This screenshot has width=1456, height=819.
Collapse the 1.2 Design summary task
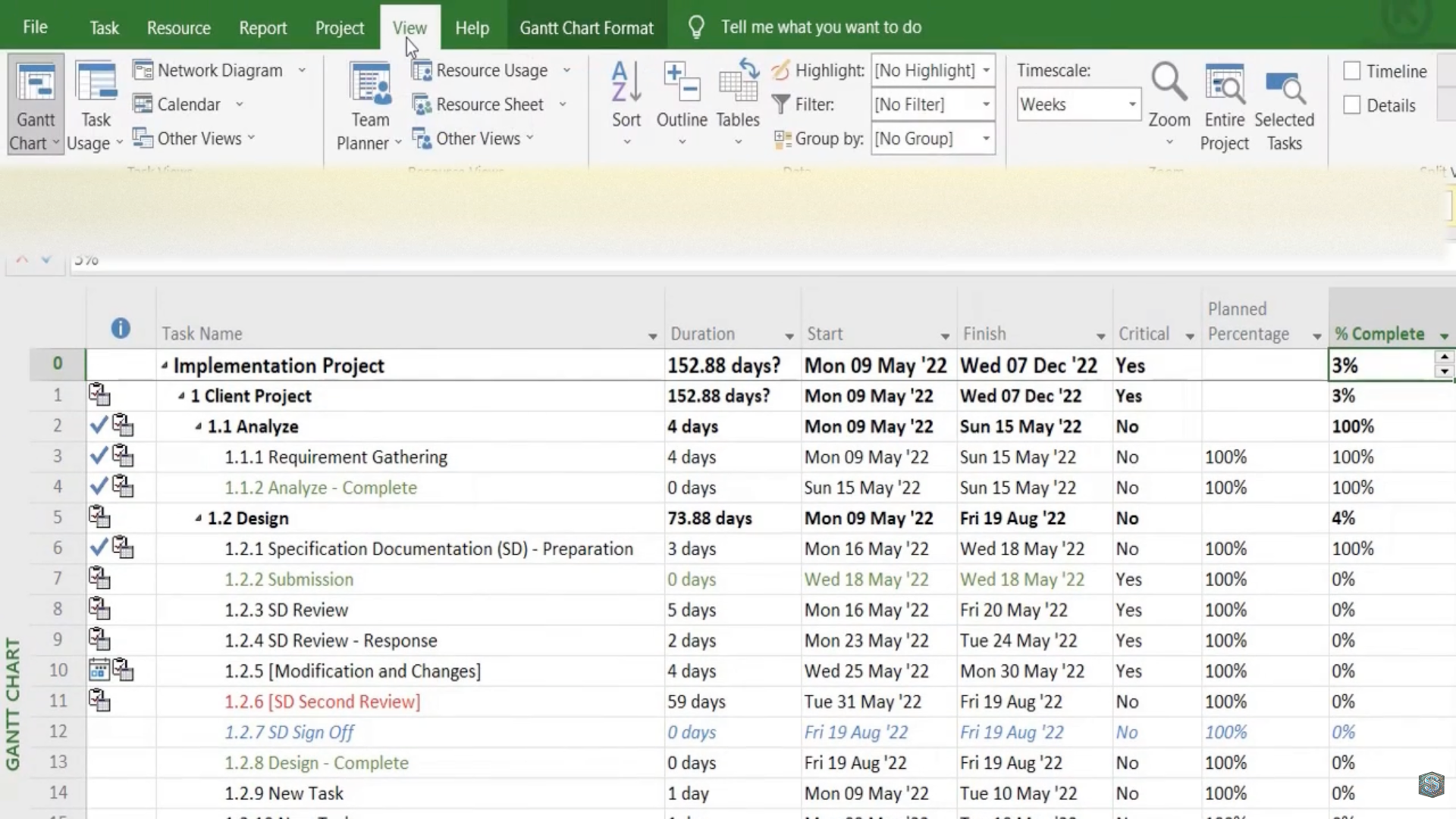(x=198, y=519)
